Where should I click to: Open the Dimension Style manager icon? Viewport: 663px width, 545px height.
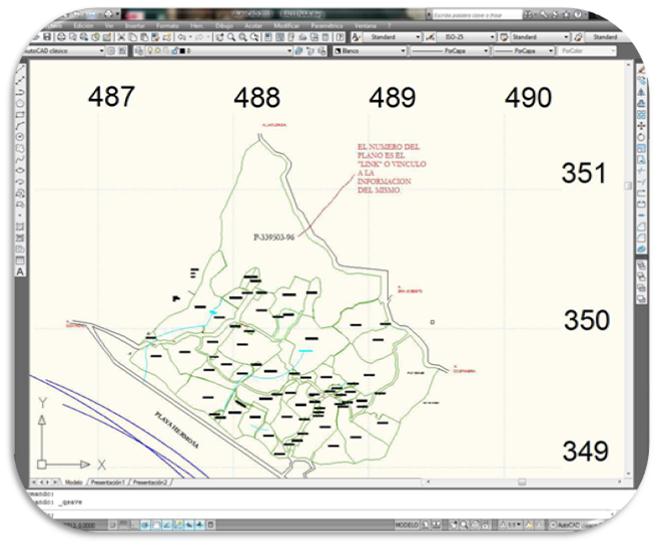coord(430,37)
